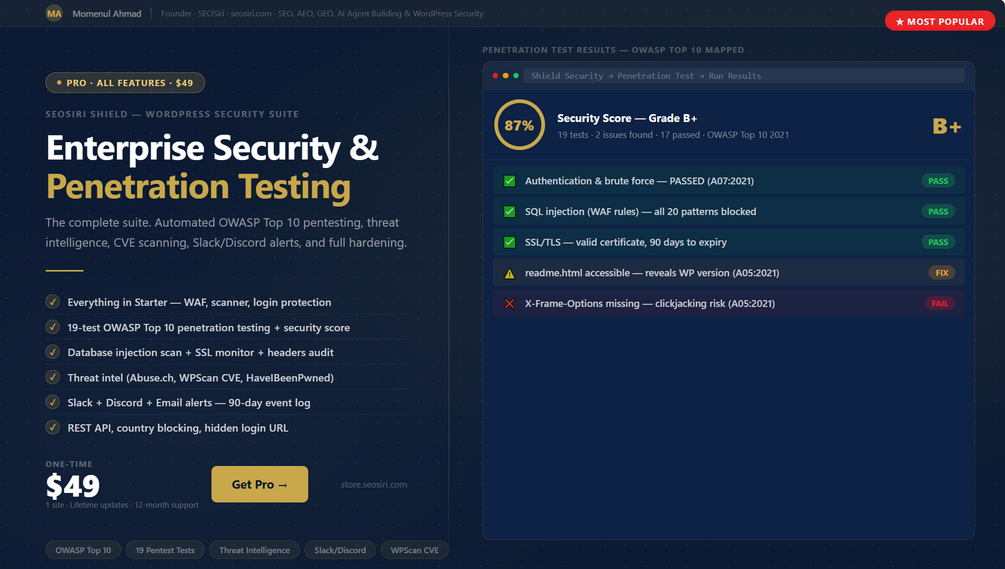This screenshot has width=1005, height=569.
Task: Click the green check icon beside SQL injection
Action: (x=509, y=212)
